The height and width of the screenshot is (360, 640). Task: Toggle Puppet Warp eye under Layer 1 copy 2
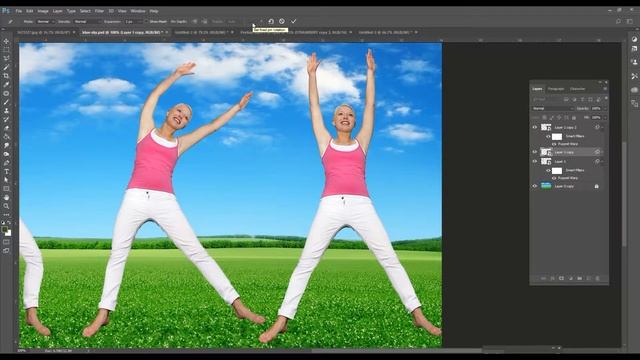pyautogui.click(x=554, y=144)
